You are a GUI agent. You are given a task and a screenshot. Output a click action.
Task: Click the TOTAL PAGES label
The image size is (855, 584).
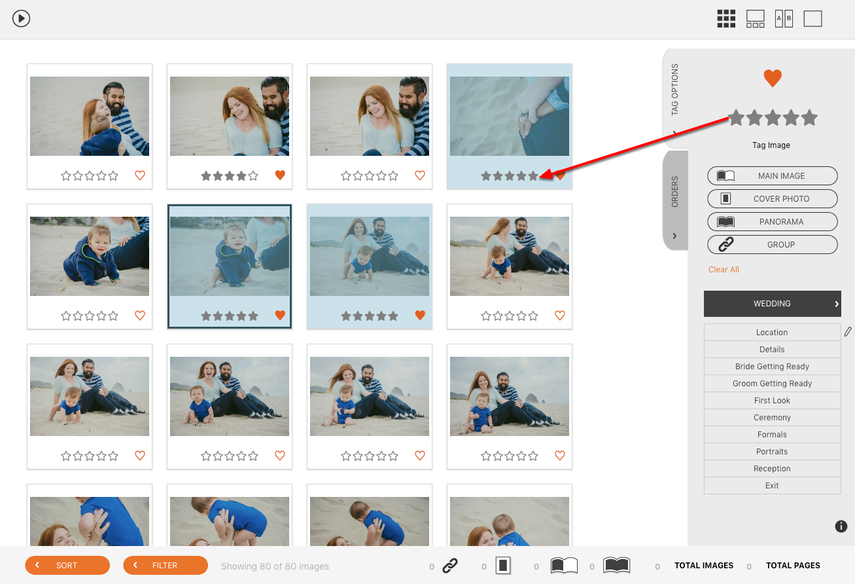tap(793, 565)
